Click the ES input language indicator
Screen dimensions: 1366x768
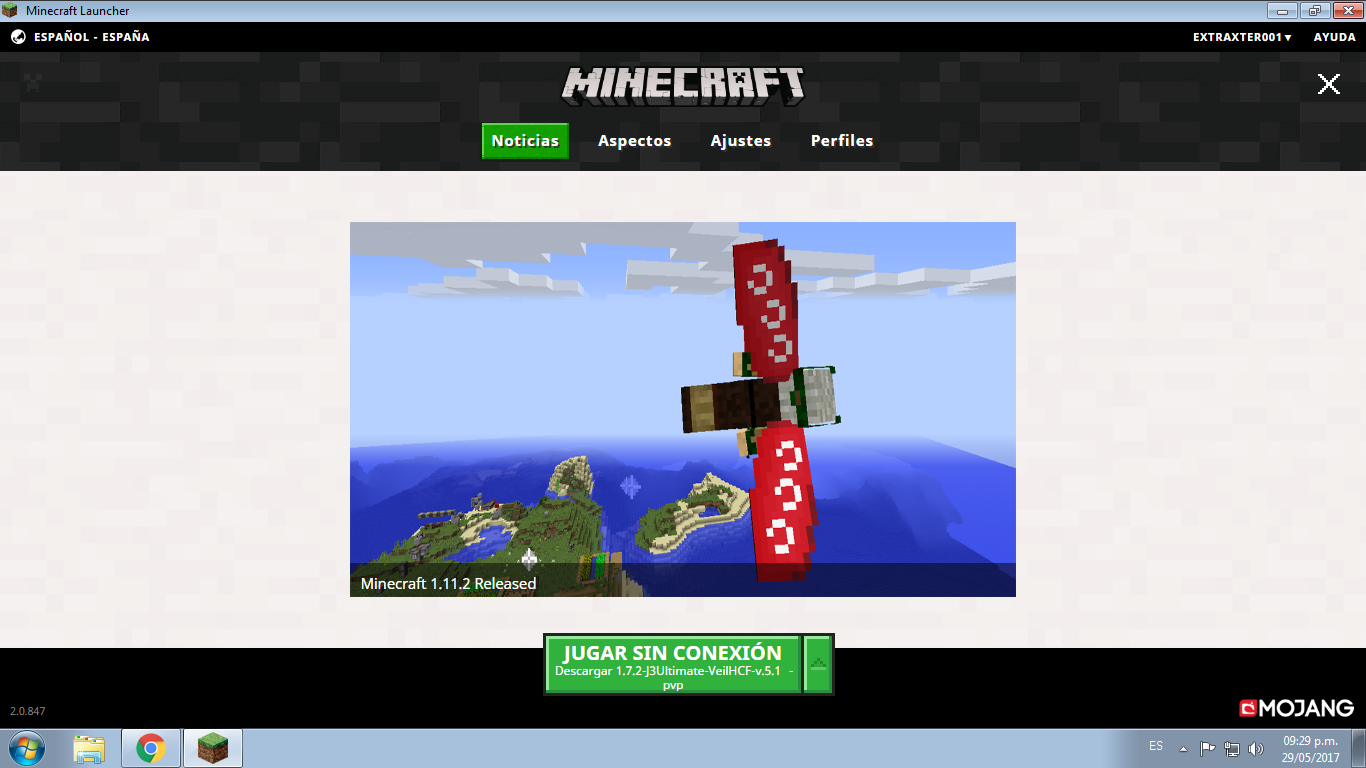coord(1156,747)
